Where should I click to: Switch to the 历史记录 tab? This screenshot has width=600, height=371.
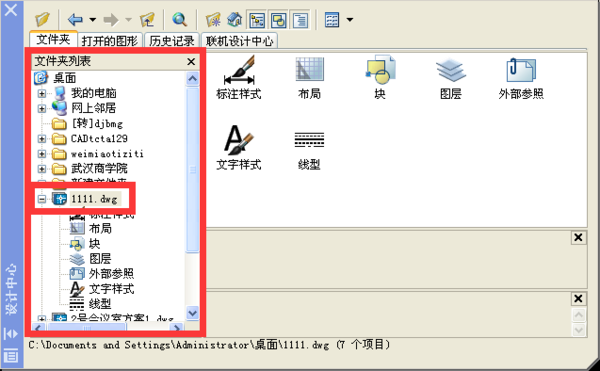click(x=171, y=41)
